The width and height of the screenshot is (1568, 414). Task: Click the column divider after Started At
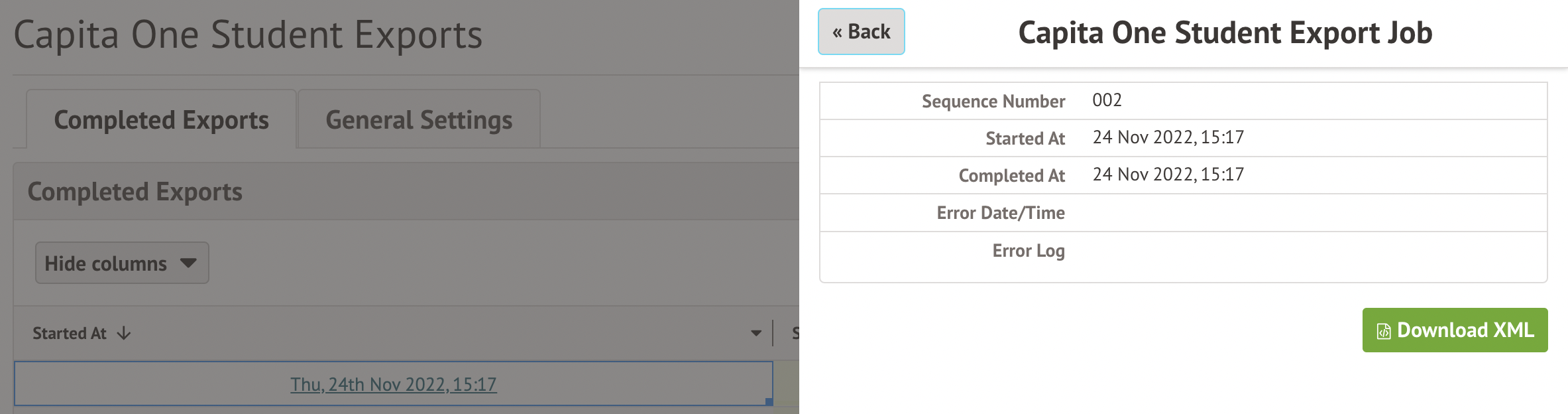[x=773, y=333]
